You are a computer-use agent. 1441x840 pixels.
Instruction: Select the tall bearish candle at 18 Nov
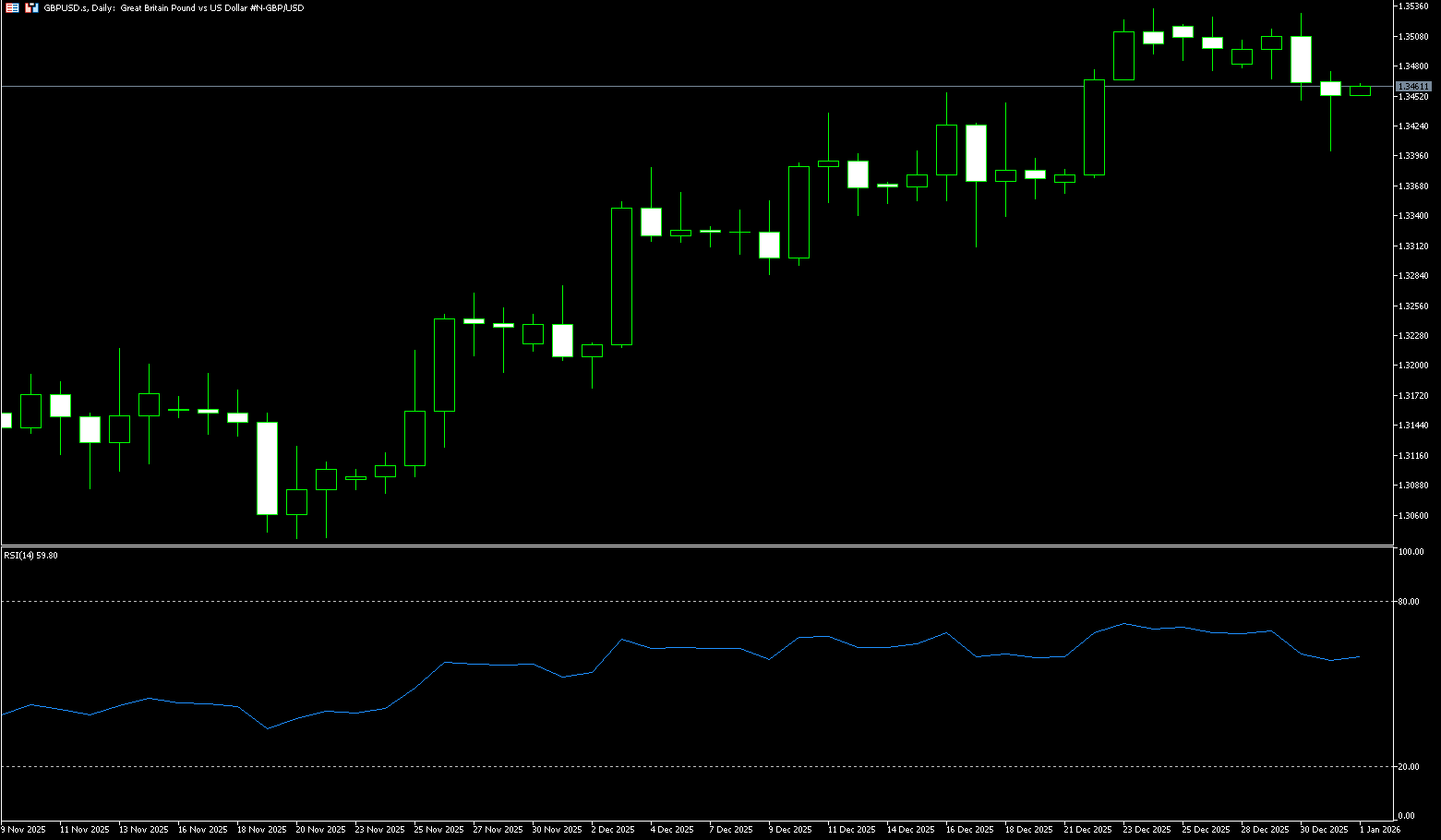[267, 468]
